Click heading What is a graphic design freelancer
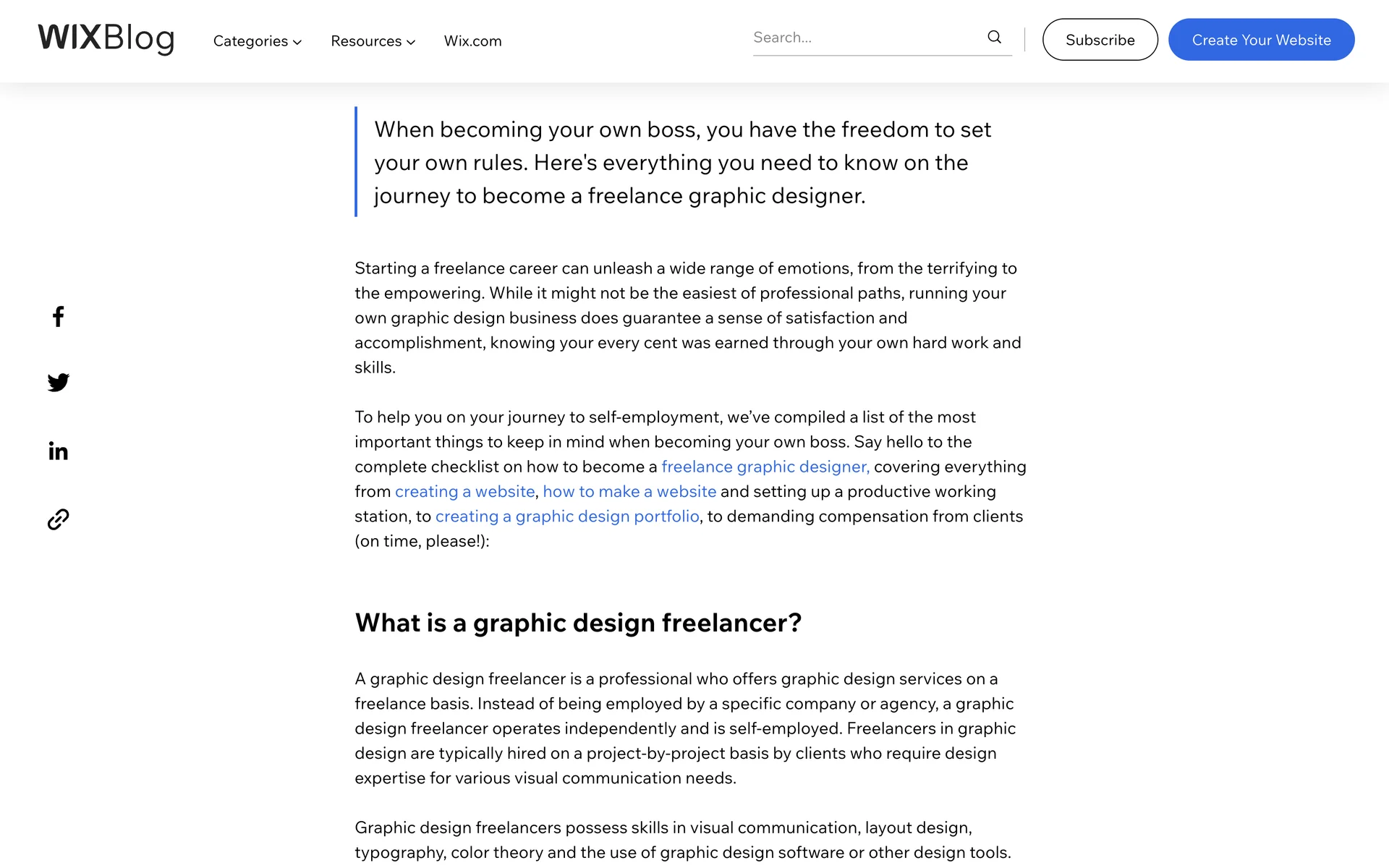Image resolution: width=1389 pixels, height=868 pixels. click(578, 623)
